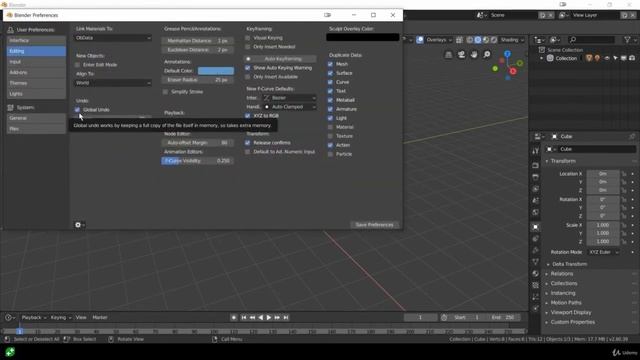
Task: Expand Viewport Display panel
Action: click(571, 313)
